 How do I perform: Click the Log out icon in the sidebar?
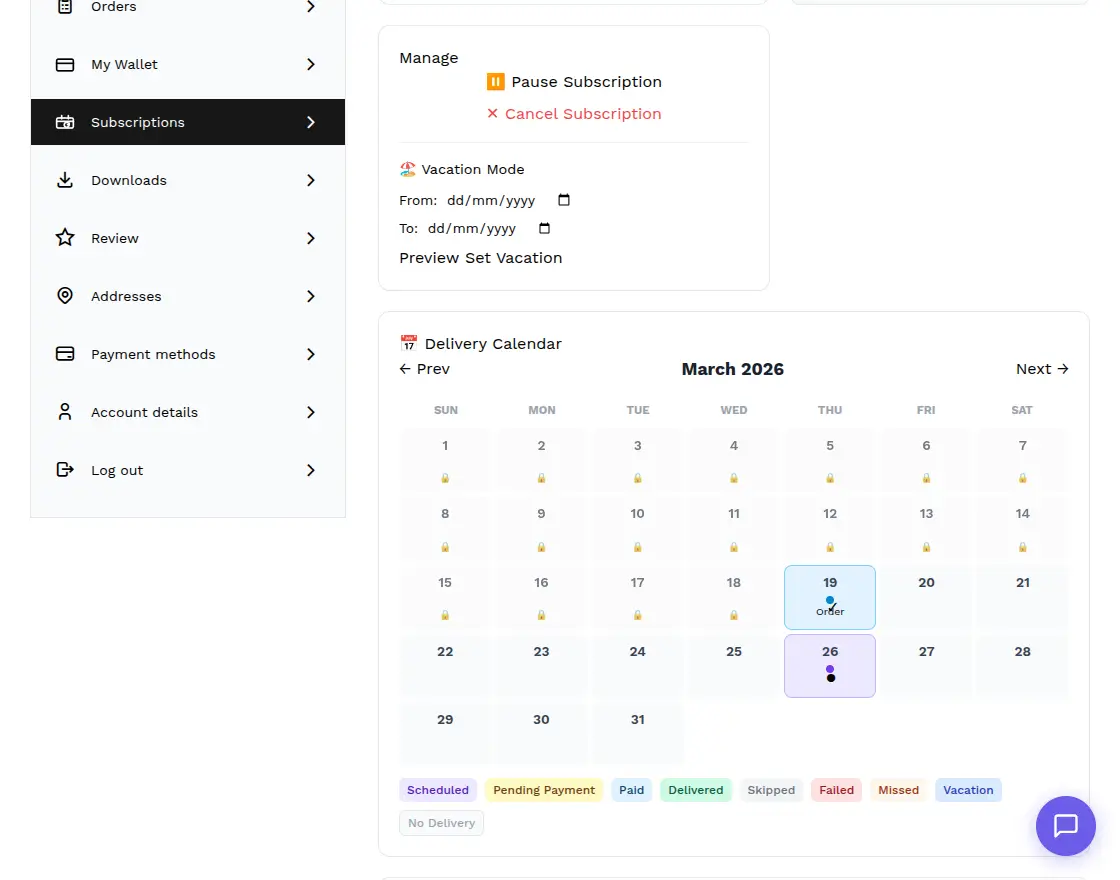[65, 470]
